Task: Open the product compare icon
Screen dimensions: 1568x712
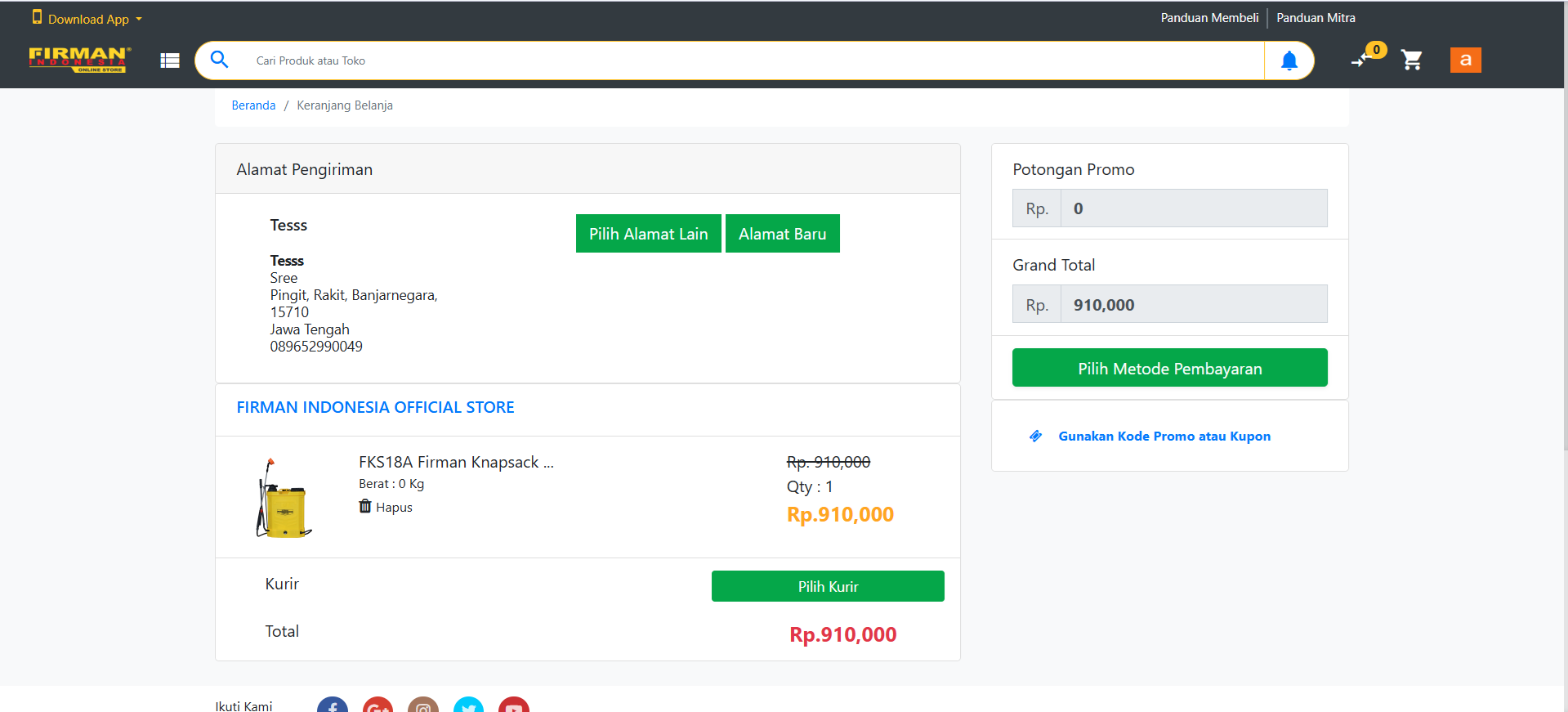Action: (x=1360, y=60)
